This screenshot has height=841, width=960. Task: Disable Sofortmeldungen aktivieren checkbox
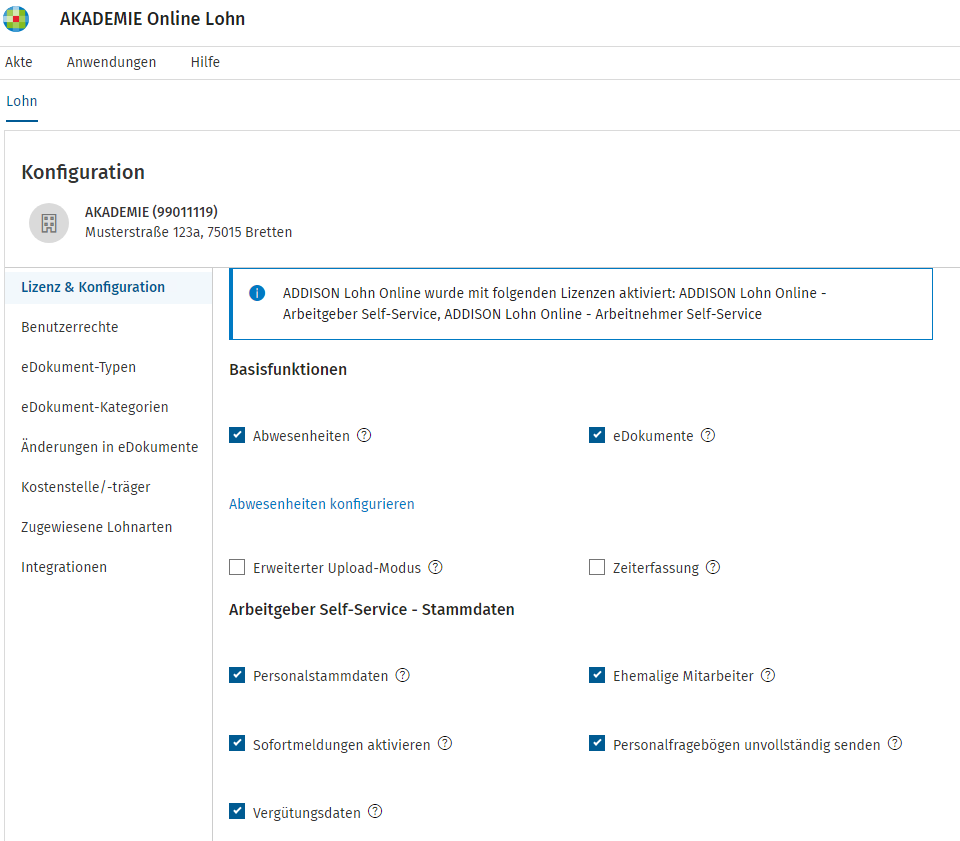pos(237,744)
